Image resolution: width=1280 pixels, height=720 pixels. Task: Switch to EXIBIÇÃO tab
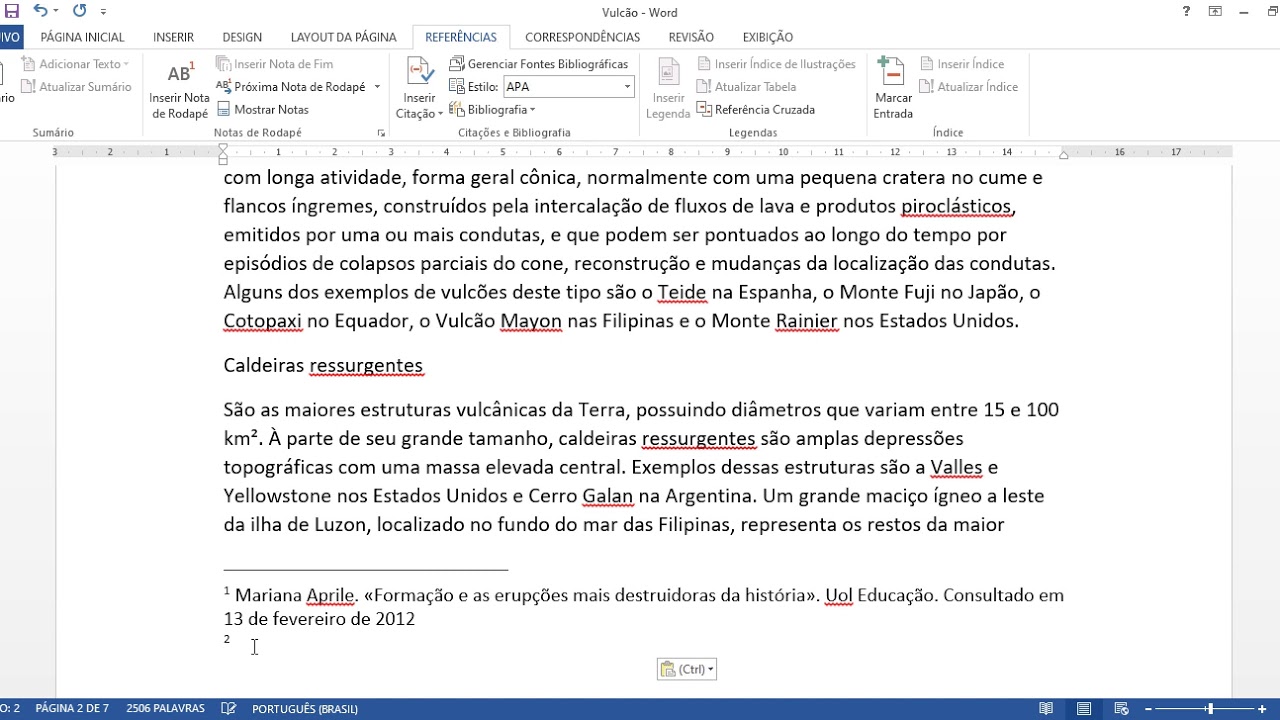[x=768, y=37]
